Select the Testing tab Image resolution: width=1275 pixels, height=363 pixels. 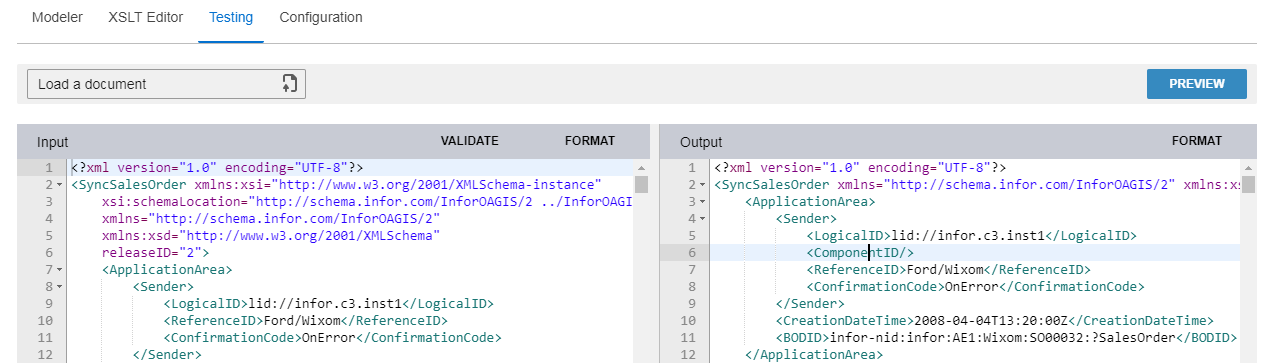[231, 18]
